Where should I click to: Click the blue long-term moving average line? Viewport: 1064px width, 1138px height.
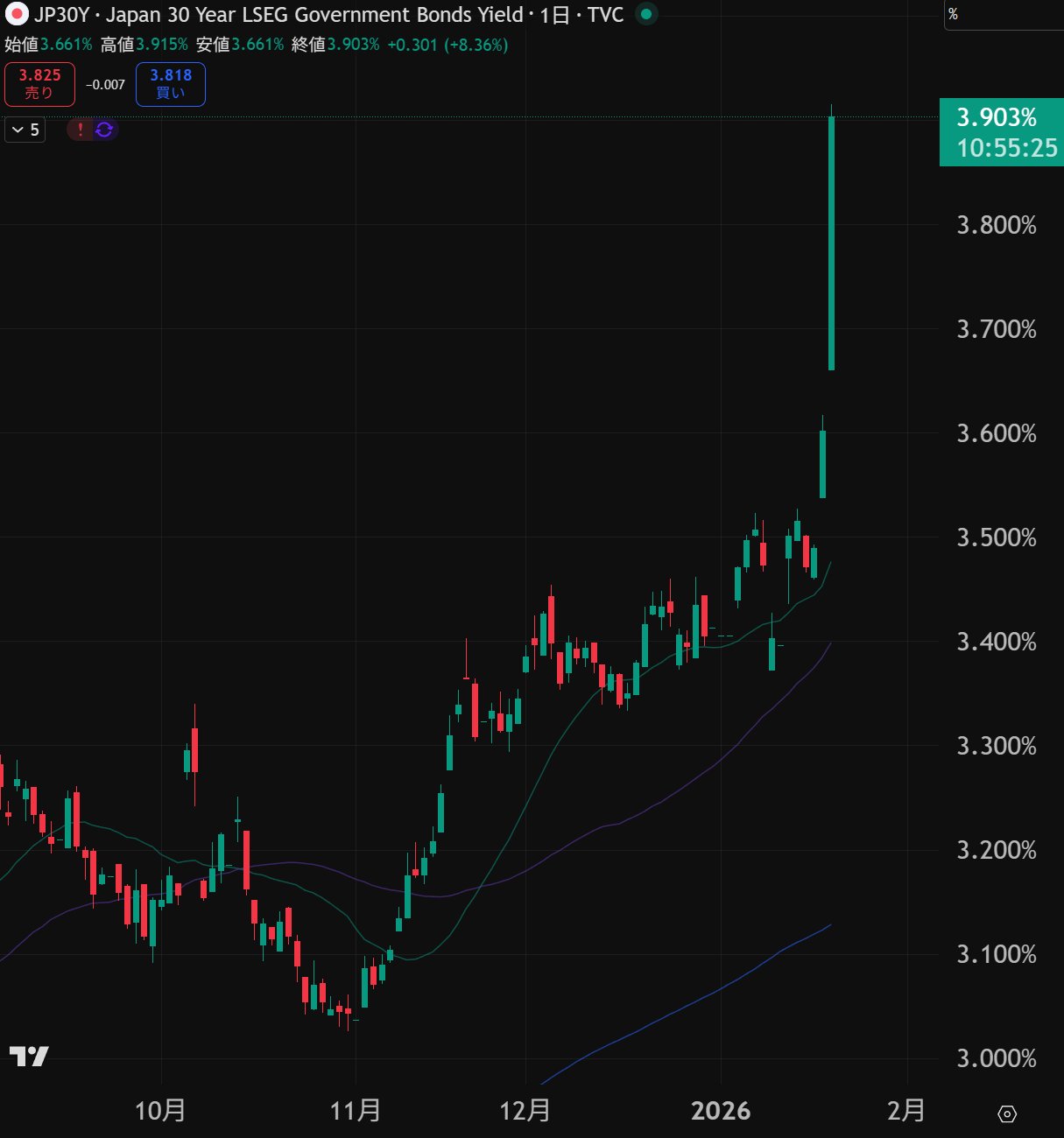coord(701,999)
